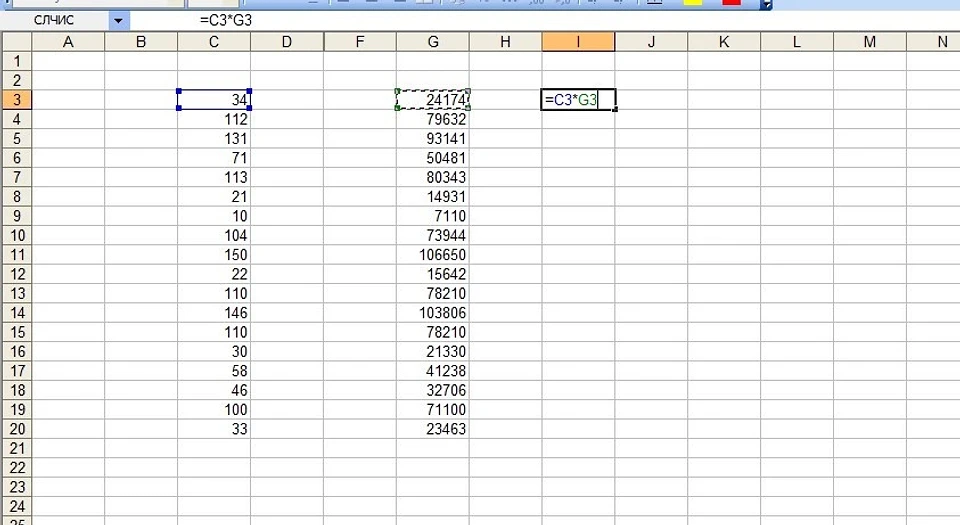Click the red font color swatch
960x525 pixels.
pyautogui.click(x=731, y=3)
